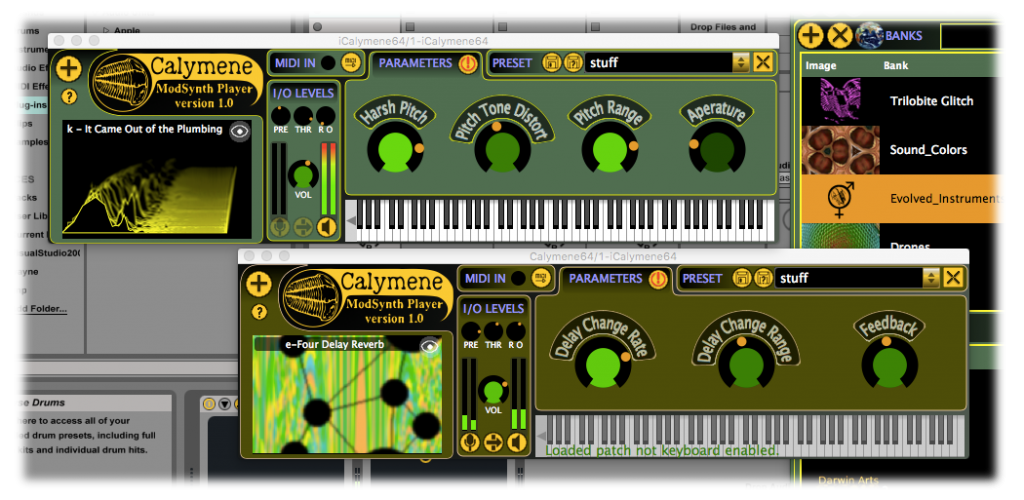
Task: Toggle the microphone input icon, Four Delay Reverb window
Action: click(470, 442)
